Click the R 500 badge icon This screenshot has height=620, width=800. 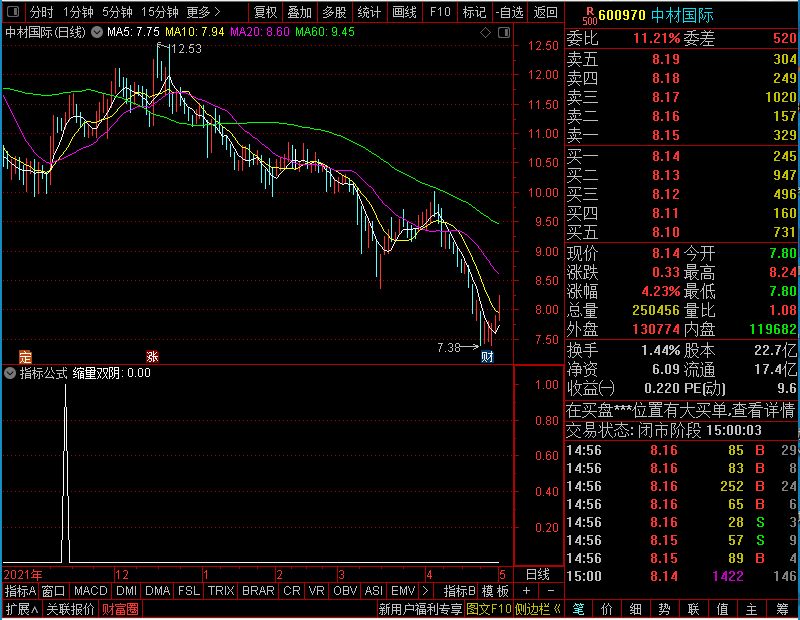tap(590, 16)
